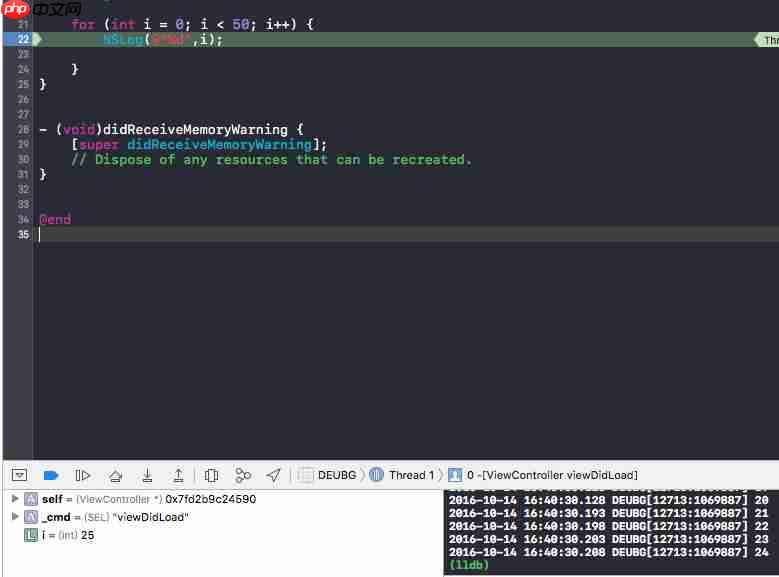
Task: Click the thread icon beside Thread 1
Action: (377, 475)
